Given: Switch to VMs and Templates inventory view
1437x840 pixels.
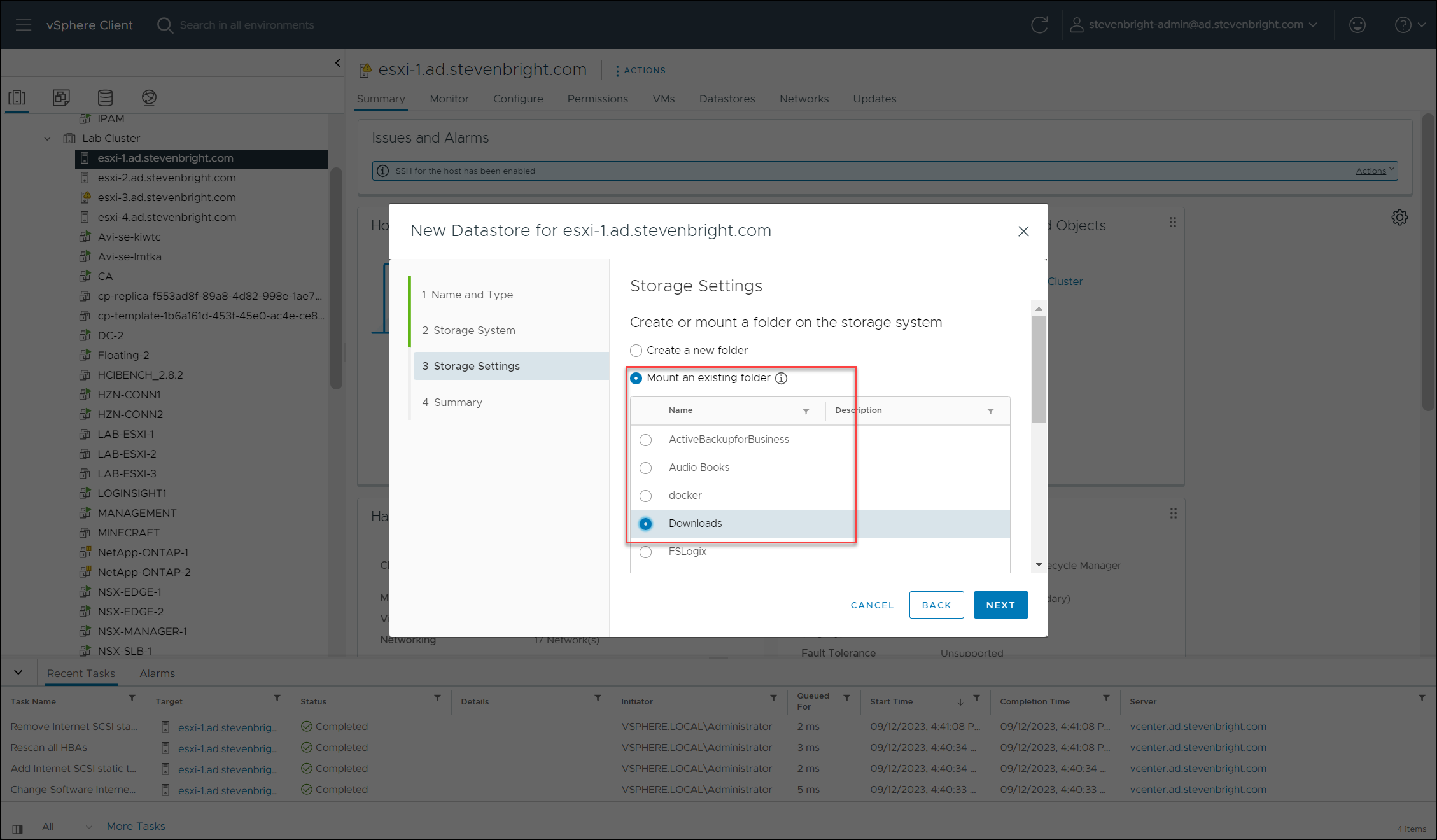Looking at the screenshot, I should tap(61, 97).
